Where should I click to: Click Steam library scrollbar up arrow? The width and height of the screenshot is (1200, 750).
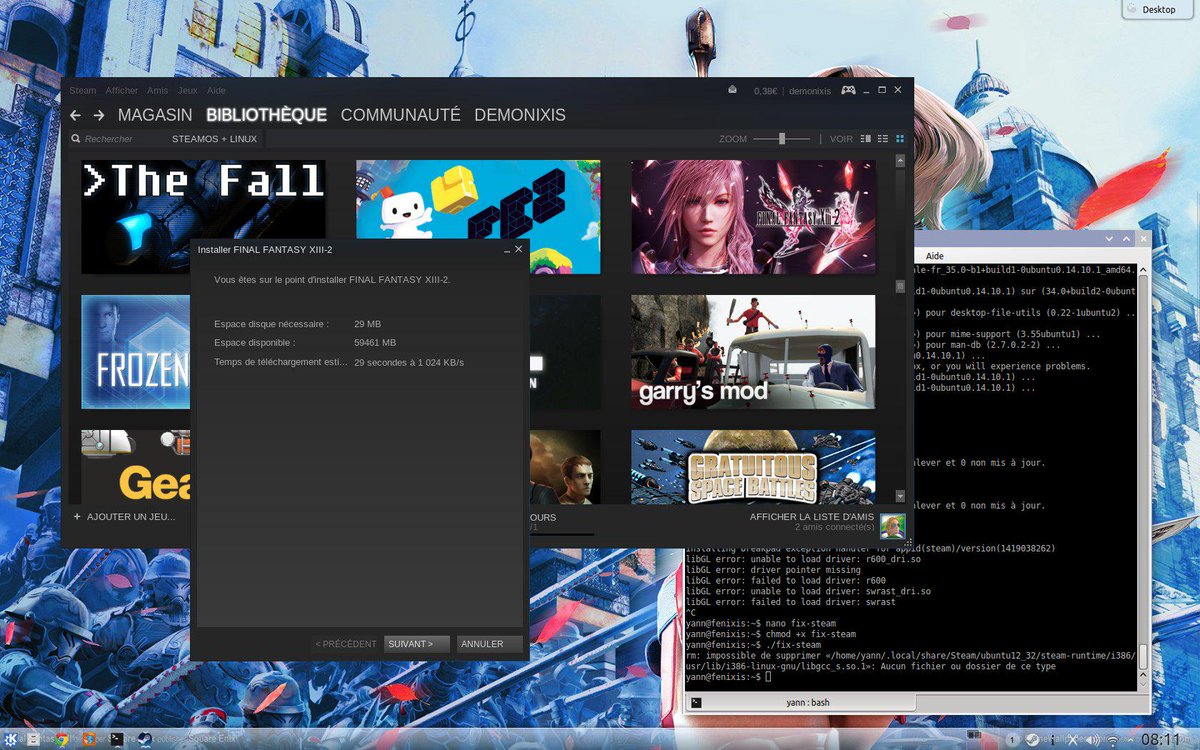click(x=900, y=160)
